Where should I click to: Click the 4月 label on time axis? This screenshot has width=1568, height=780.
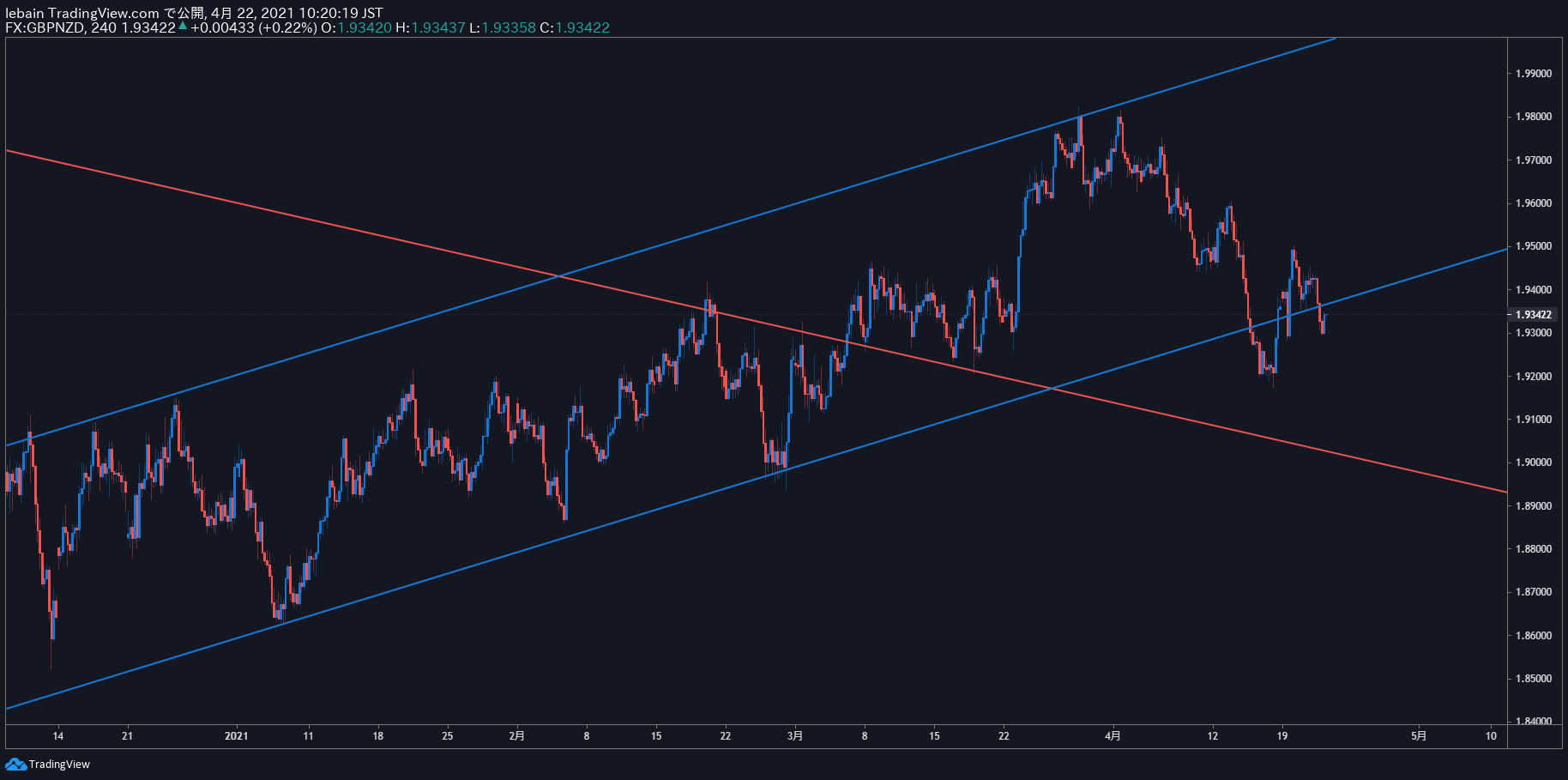click(1113, 735)
